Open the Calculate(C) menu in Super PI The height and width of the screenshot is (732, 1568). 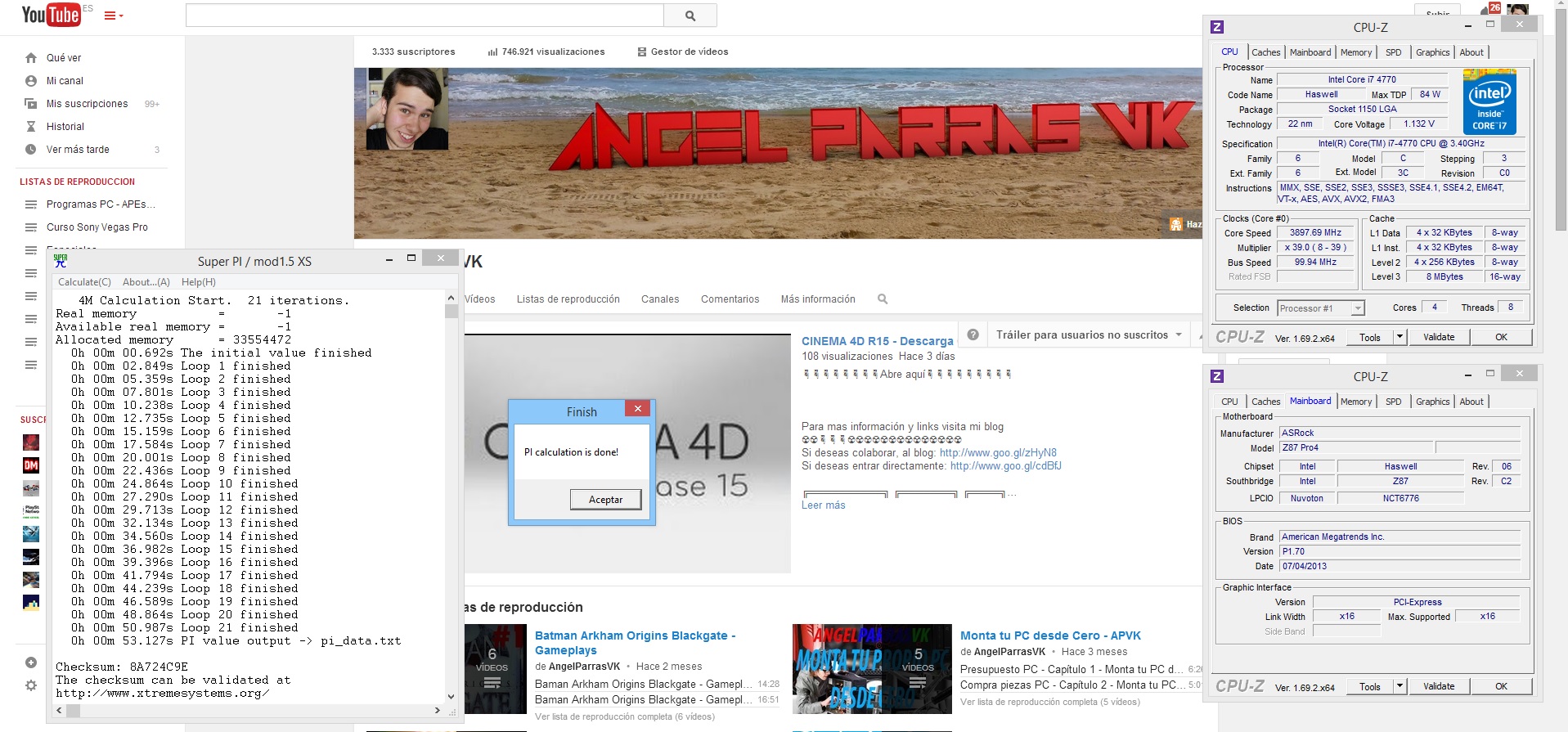[84, 282]
